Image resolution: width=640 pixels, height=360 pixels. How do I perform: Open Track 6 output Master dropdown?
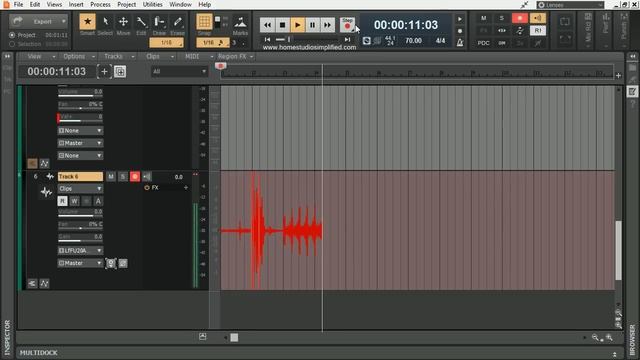tap(80, 263)
